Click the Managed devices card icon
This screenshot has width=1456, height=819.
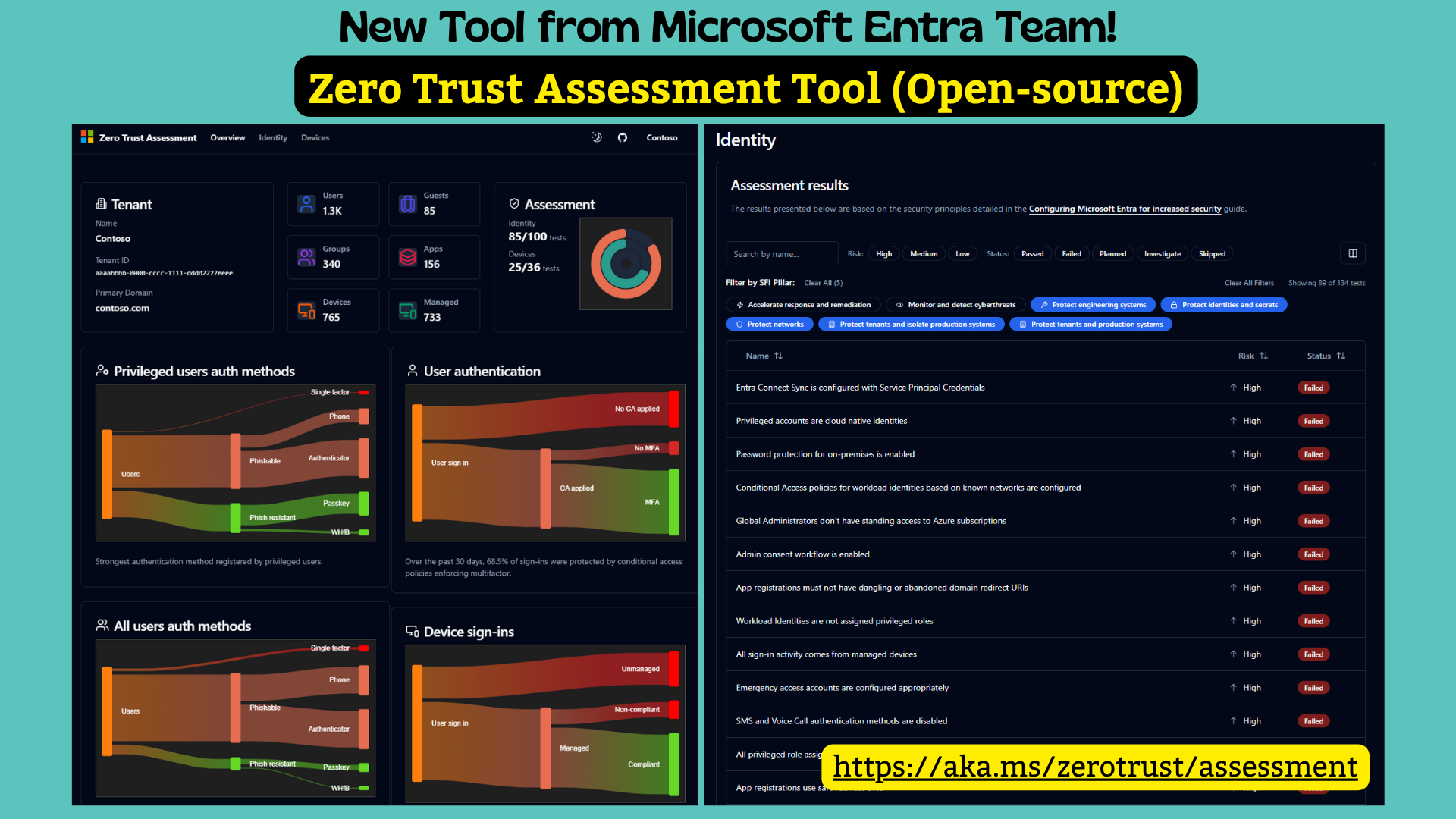408,310
